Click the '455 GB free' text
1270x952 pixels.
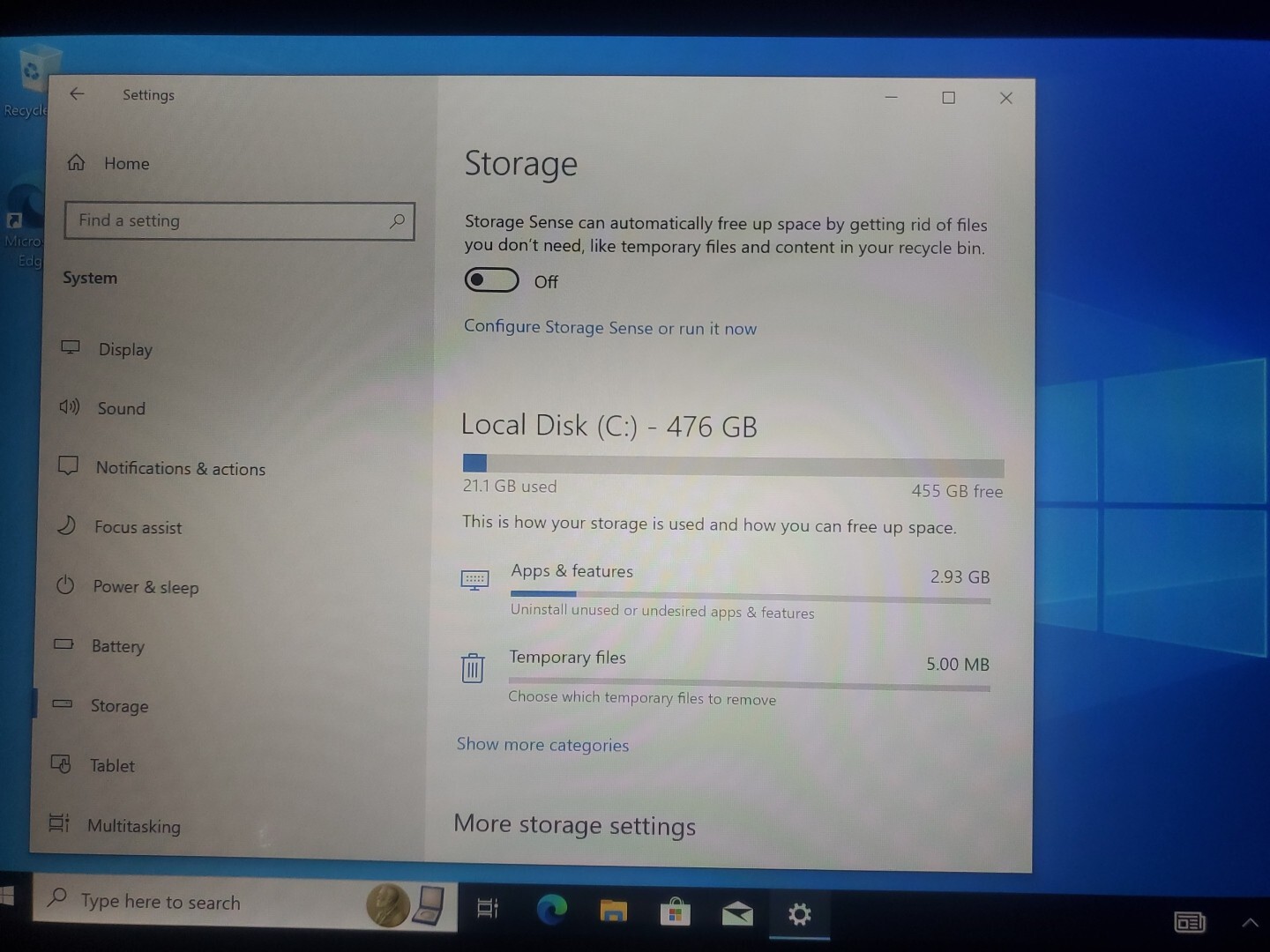tap(957, 491)
